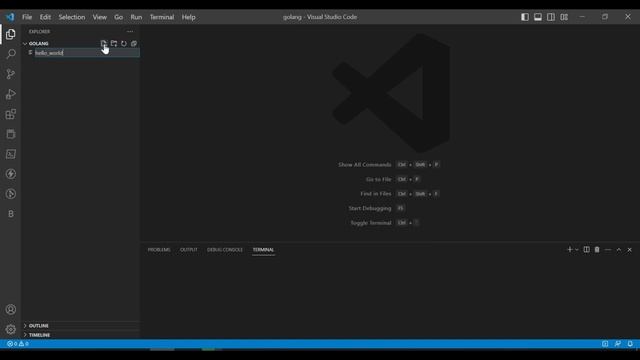Kill terminal with trash icon

597,249
